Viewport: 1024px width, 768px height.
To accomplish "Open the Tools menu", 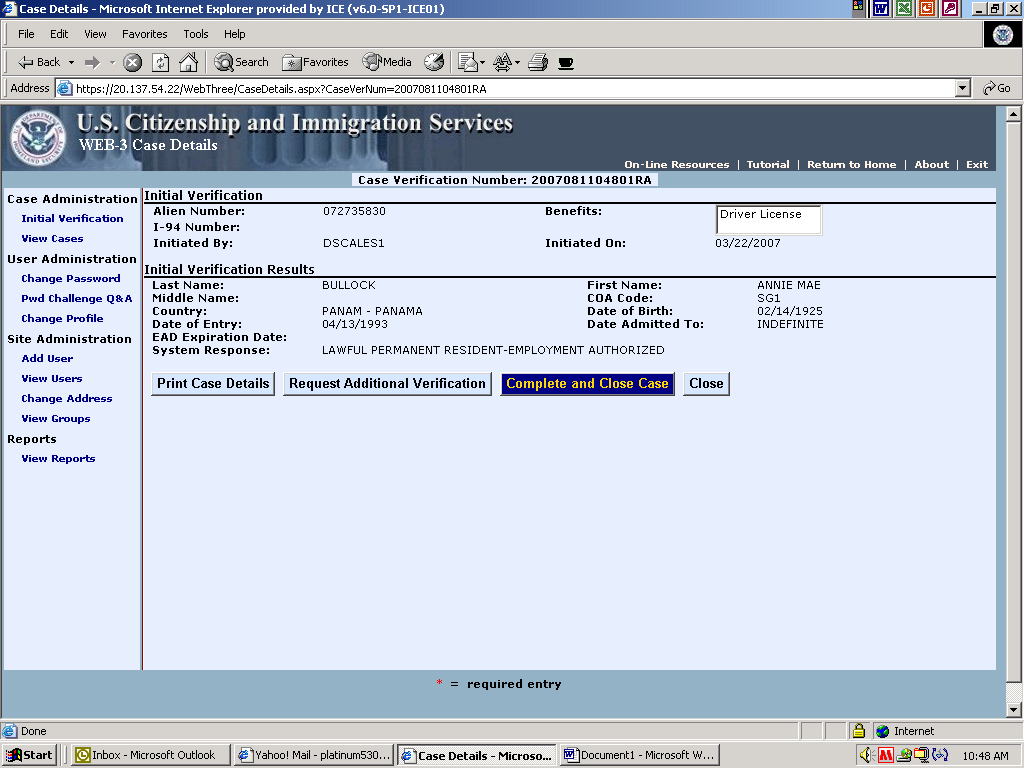I will 196,34.
